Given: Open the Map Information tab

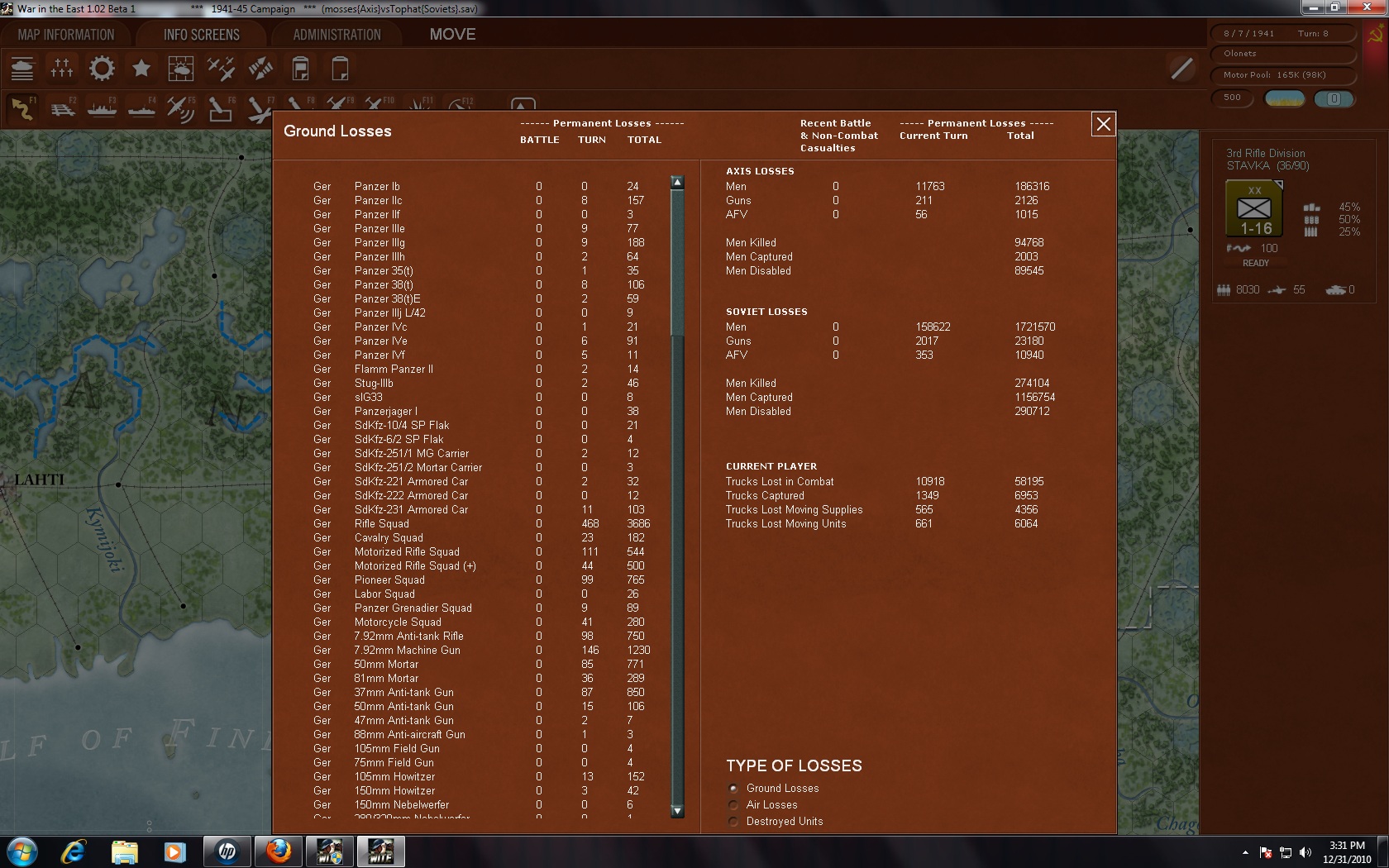Looking at the screenshot, I should pos(66,35).
